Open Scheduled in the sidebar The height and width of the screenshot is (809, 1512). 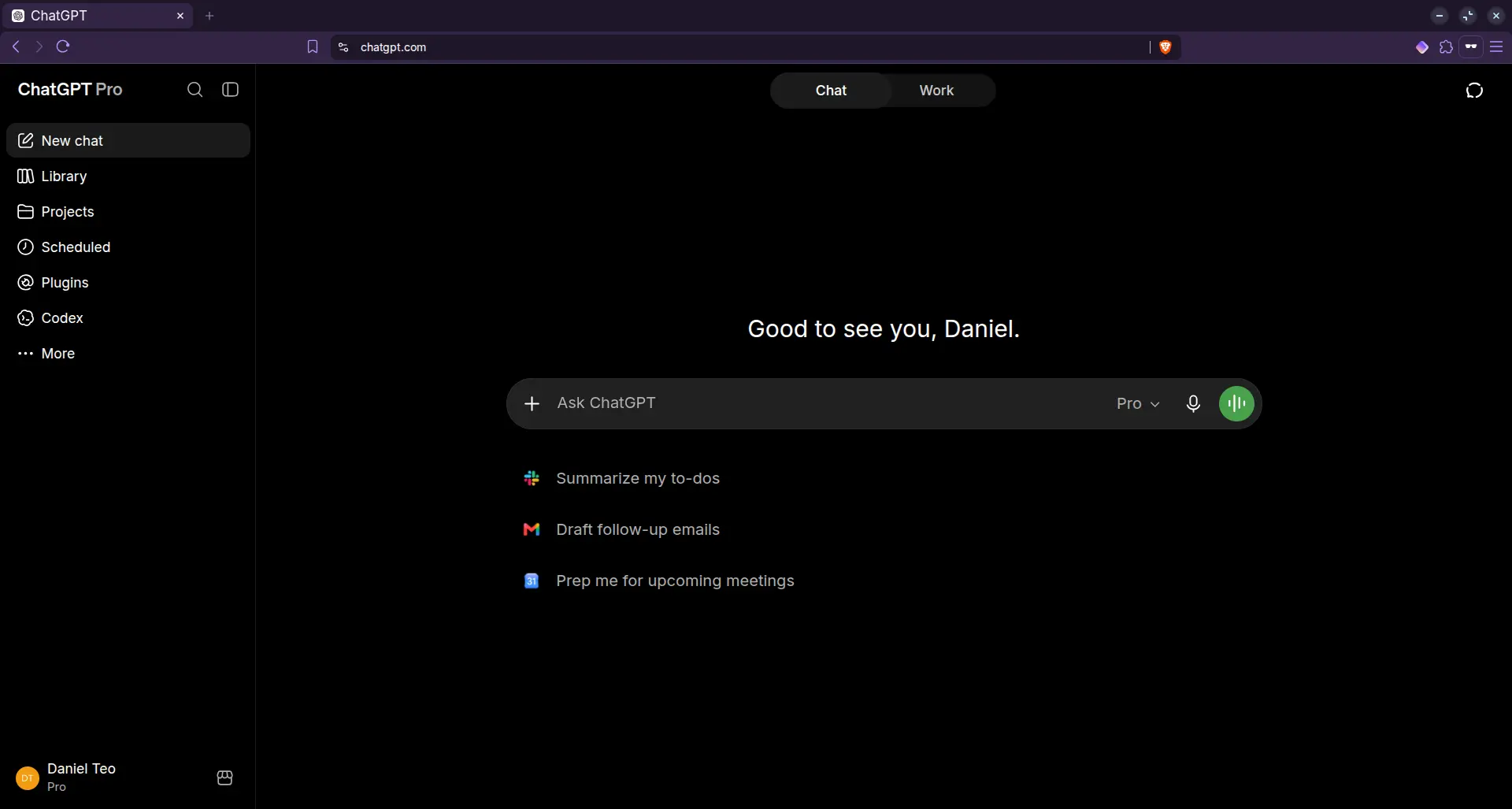pos(128,247)
